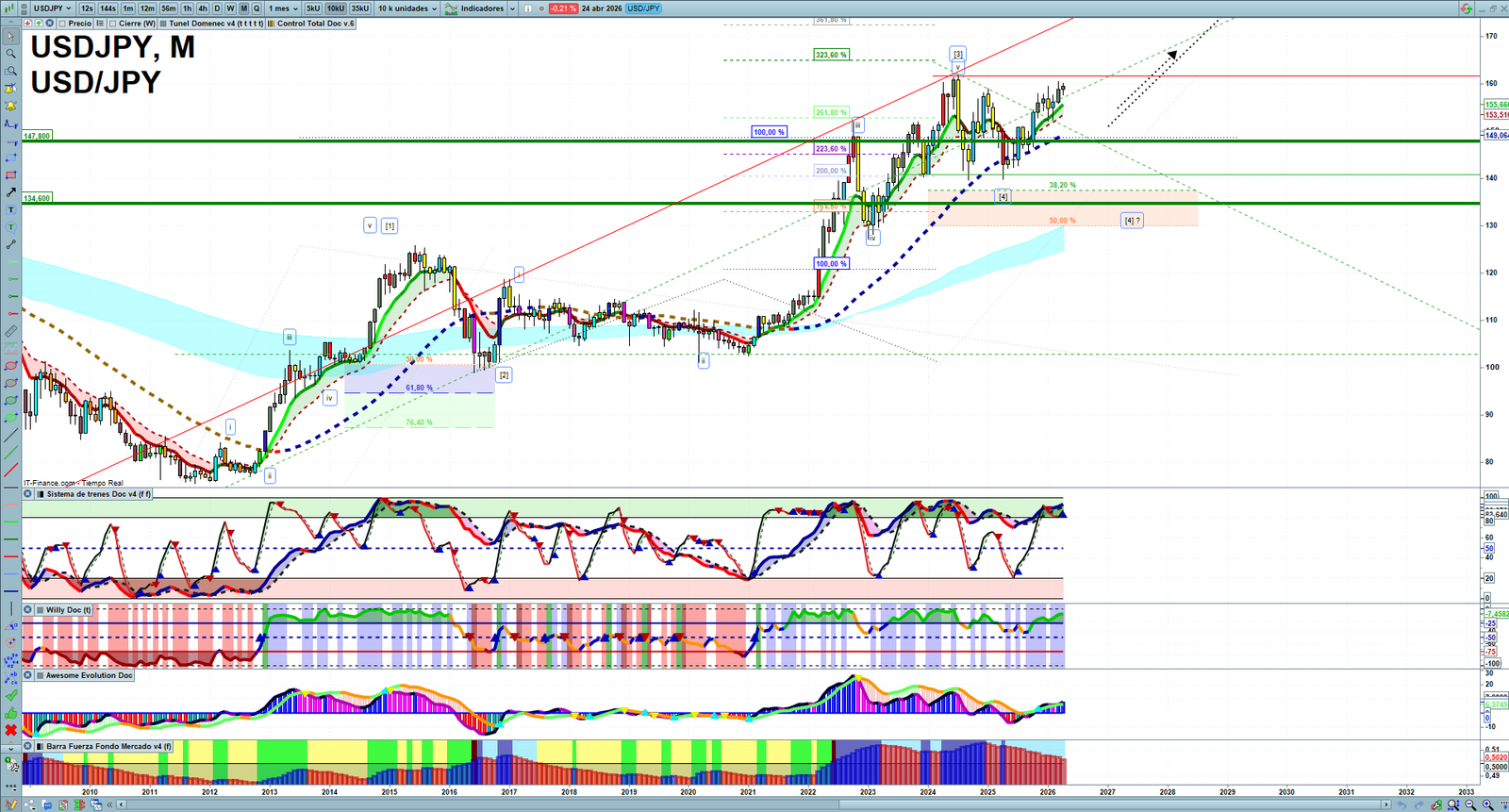Click the red plus icon in the price bar

tap(28, 24)
